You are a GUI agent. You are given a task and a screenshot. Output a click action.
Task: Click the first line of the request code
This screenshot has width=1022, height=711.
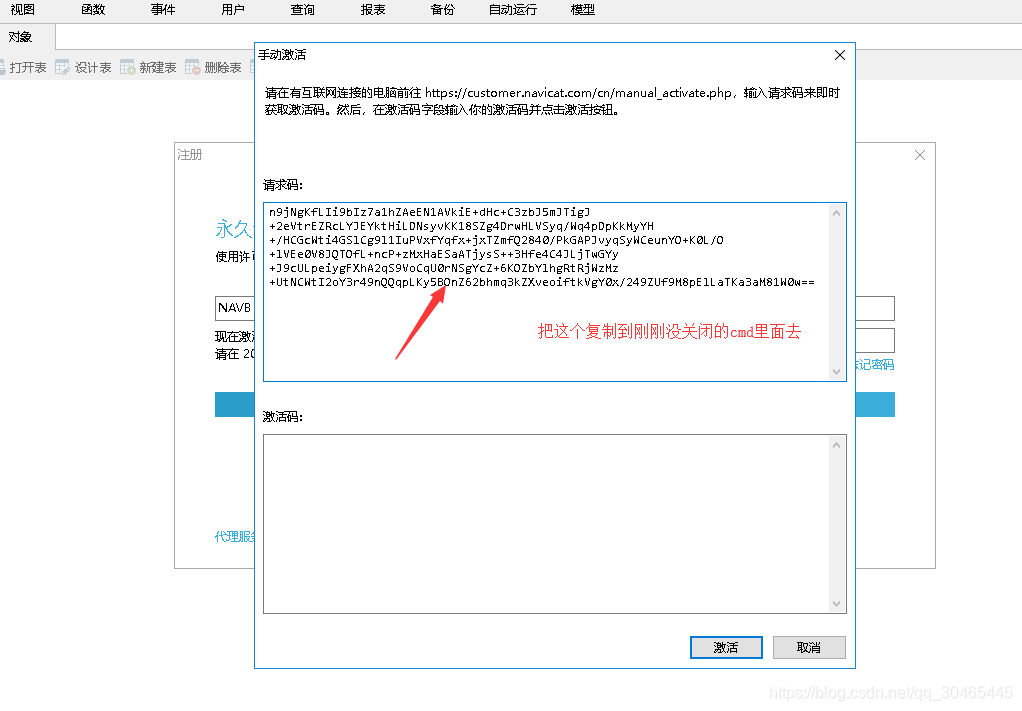(x=429, y=212)
